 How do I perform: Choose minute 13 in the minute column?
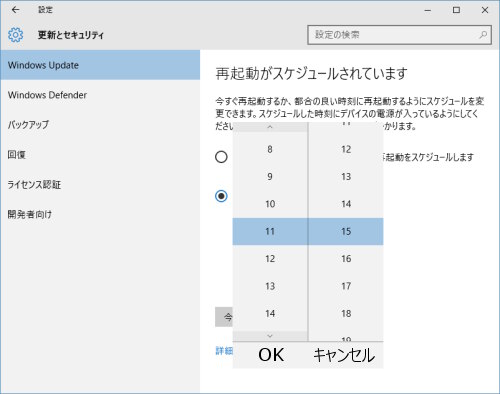tap(346, 177)
